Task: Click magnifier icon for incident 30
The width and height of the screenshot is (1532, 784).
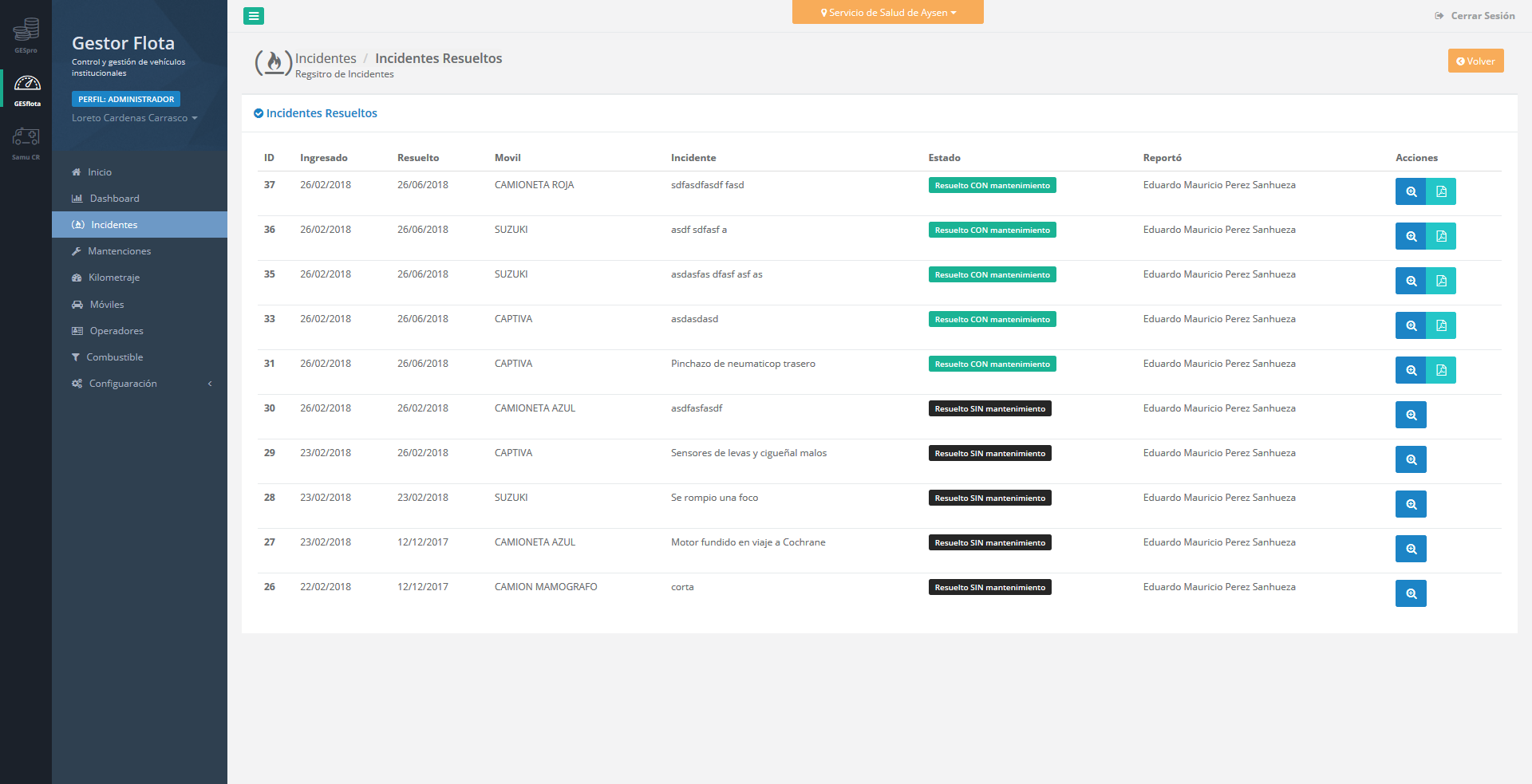Action: click(x=1411, y=415)
